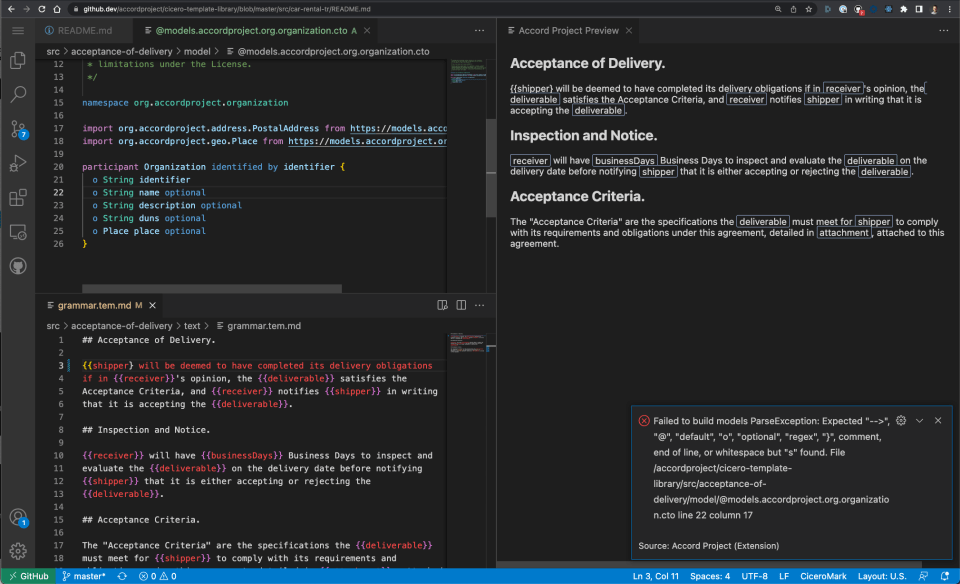
Task: Select the Accord Project Preview tab
Action: [x=568, y=31]
